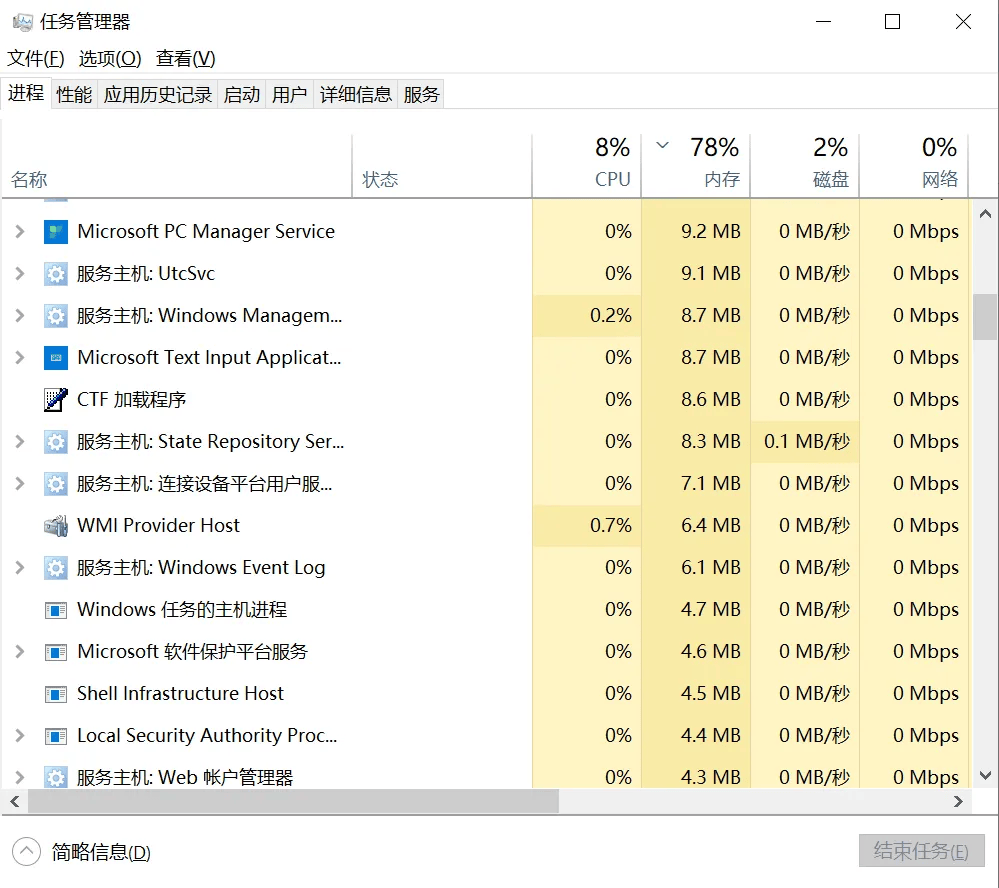Click the 结束任务 button
Image resolution: width=999 pixels, height=888 pixels.
920,851
